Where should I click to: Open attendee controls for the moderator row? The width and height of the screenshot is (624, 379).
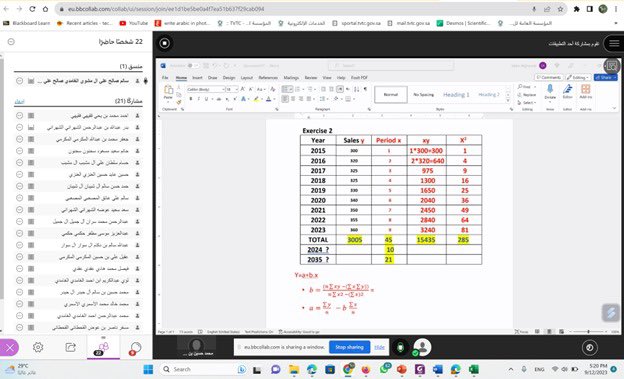pyautogui.click(x=20, y=81)
